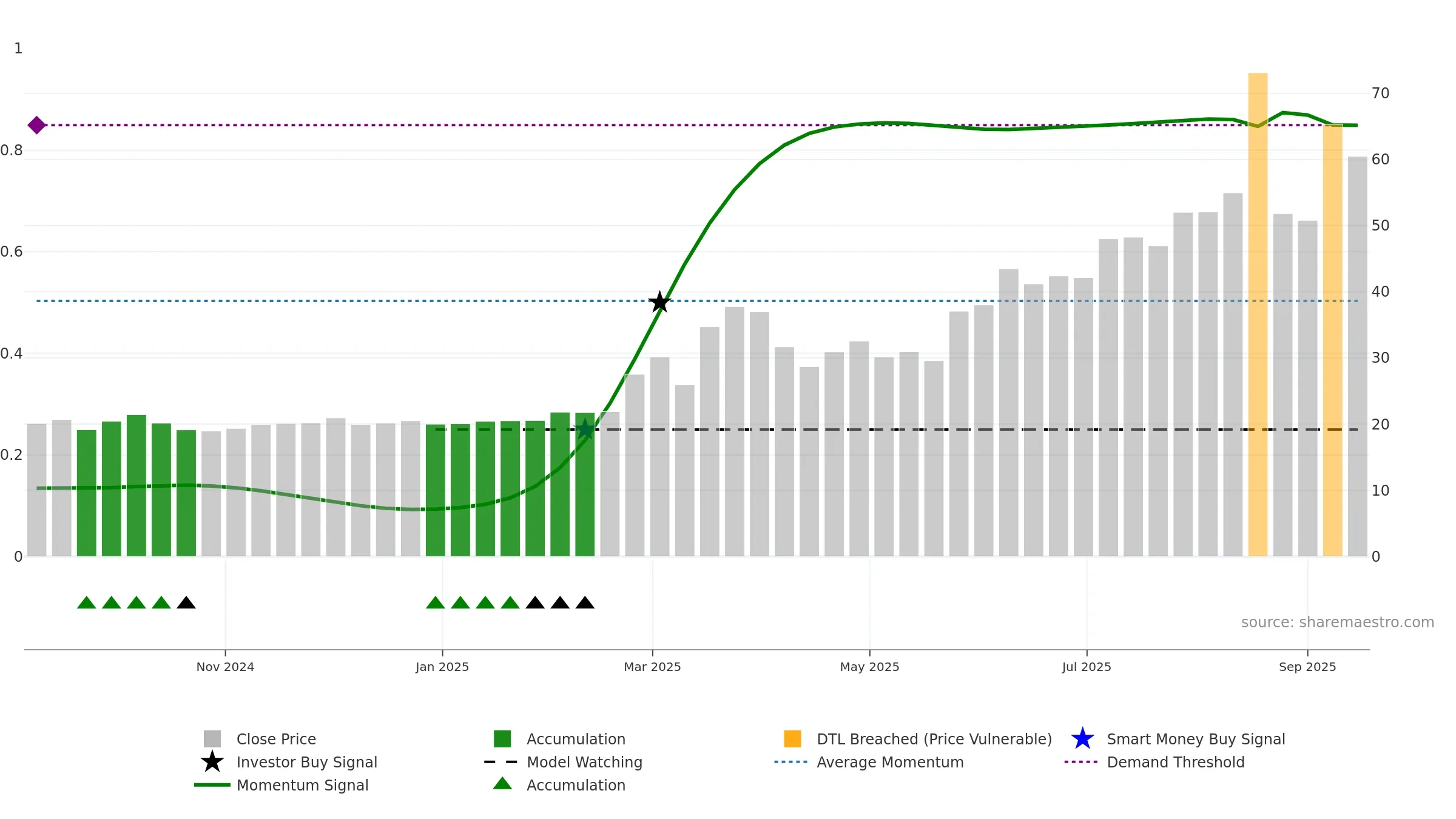This screenshot has height=819, width=1456.
Task: Click the green Accumulation triangle legend icon
Action: [x=502, y=784]
